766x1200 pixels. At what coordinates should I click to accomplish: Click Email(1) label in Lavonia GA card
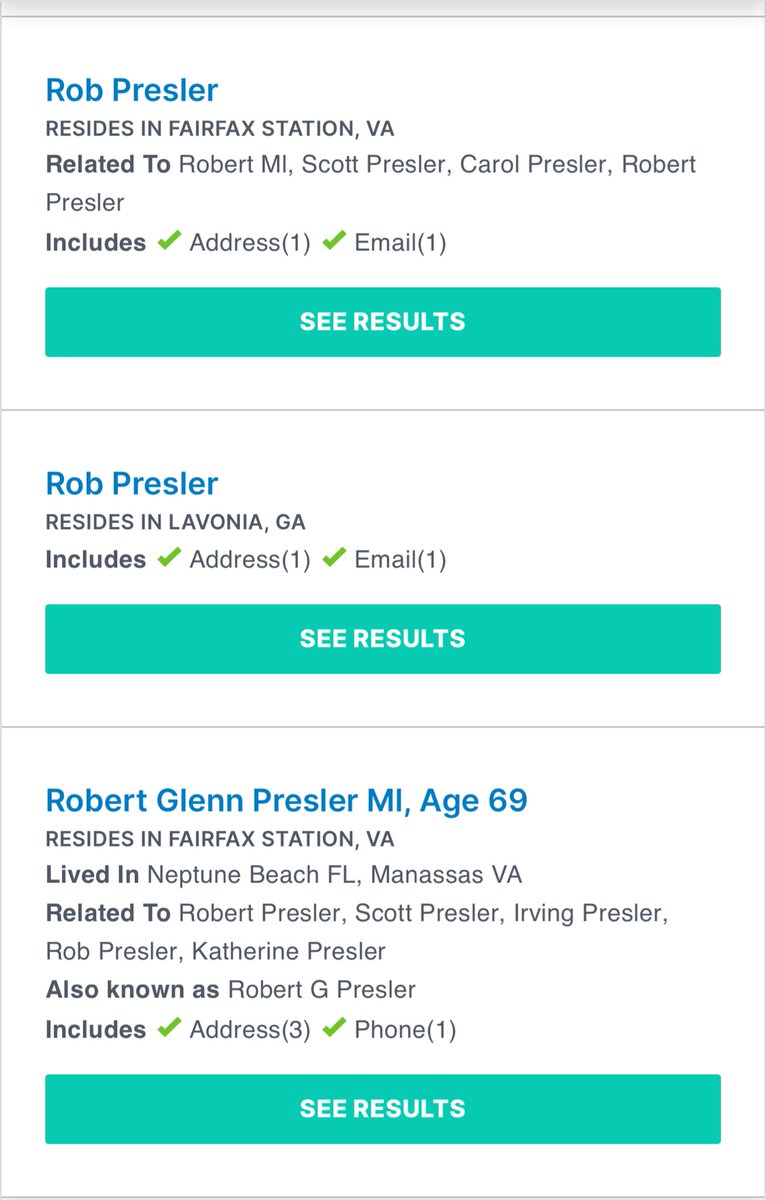coord(400,560)
